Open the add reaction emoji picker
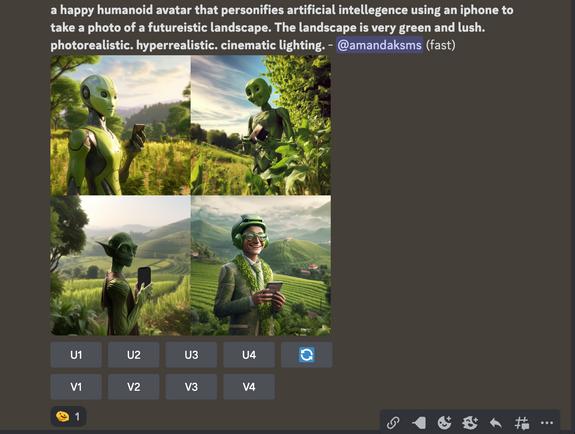575x434 pixels. [x=444, y=423]
